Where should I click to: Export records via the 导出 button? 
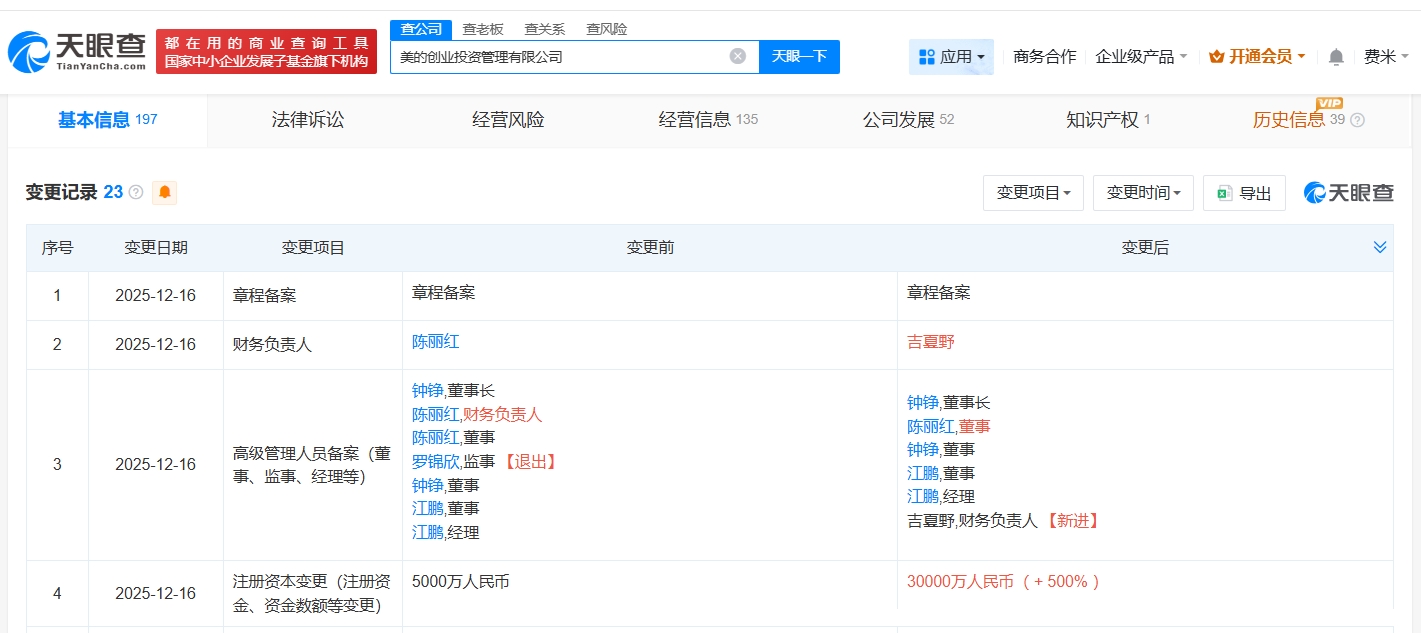coord(1244,193)
